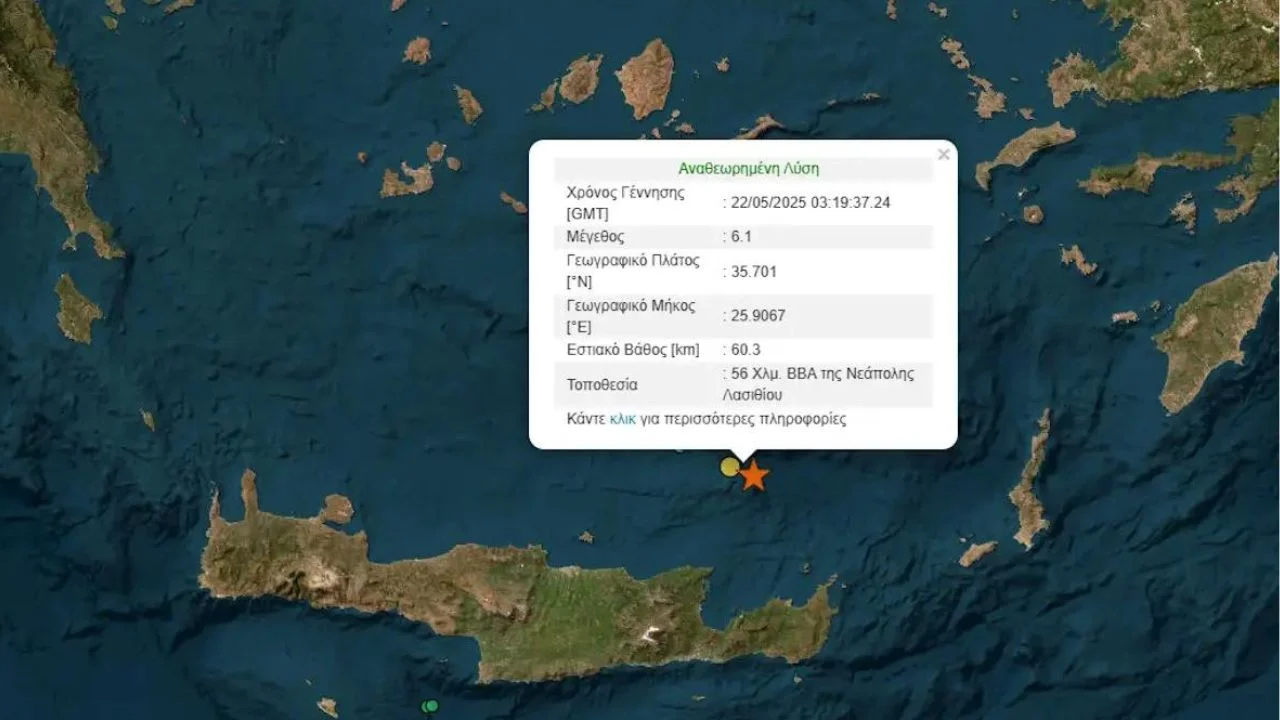This screenshot has width=1280, height=720.
Task: Click Kythira island off the Peloponnese
Action: 76,310
